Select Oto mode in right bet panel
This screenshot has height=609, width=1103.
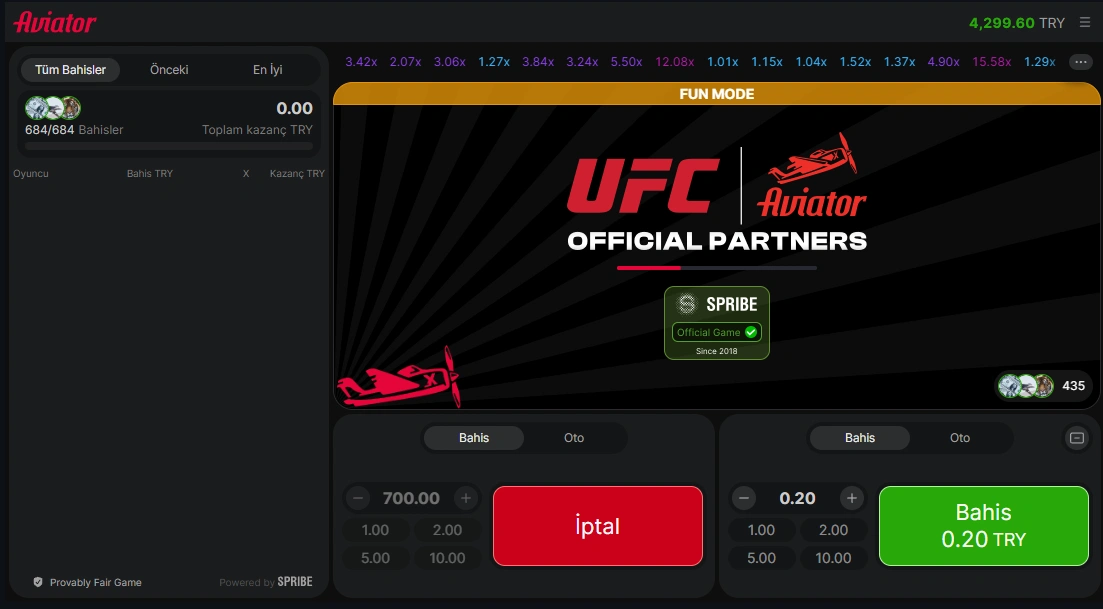(959, 437)
